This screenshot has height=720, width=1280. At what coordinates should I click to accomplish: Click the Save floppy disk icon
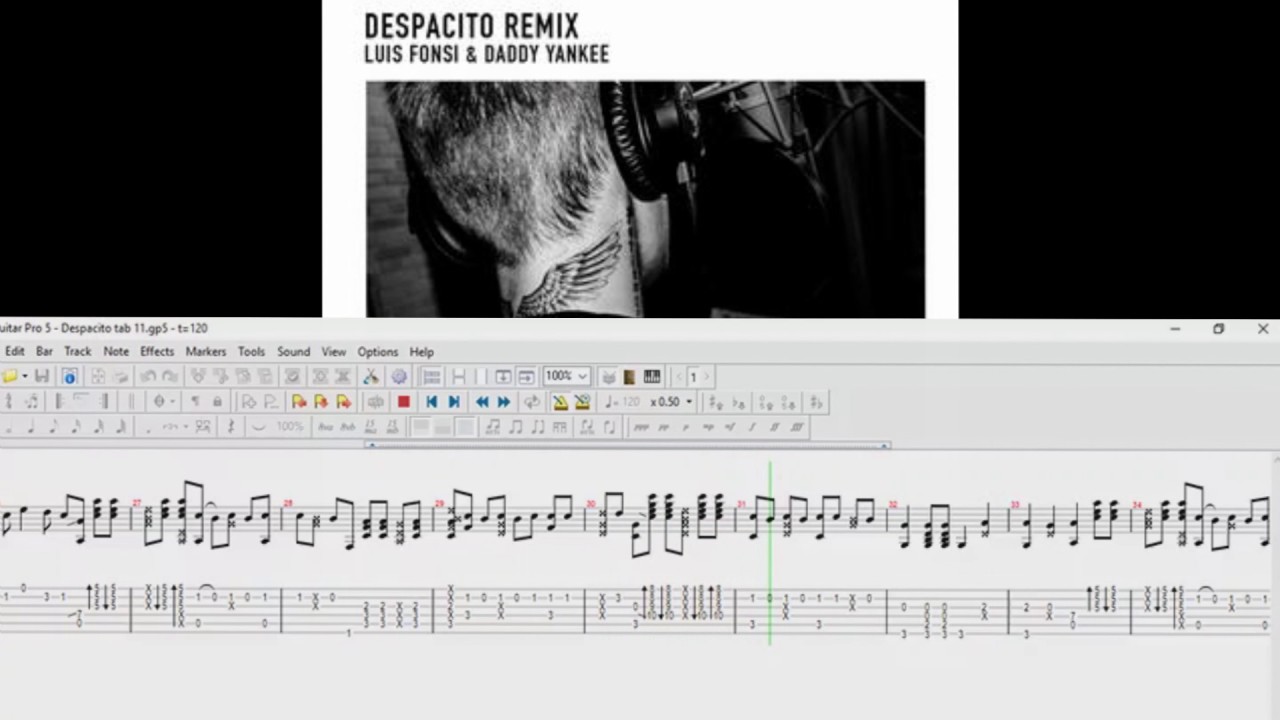42,376
